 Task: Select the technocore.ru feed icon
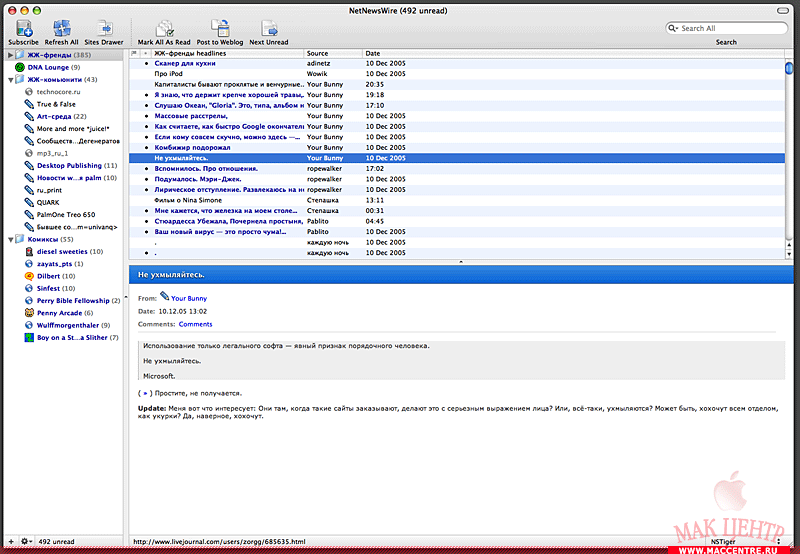(29, 92)
